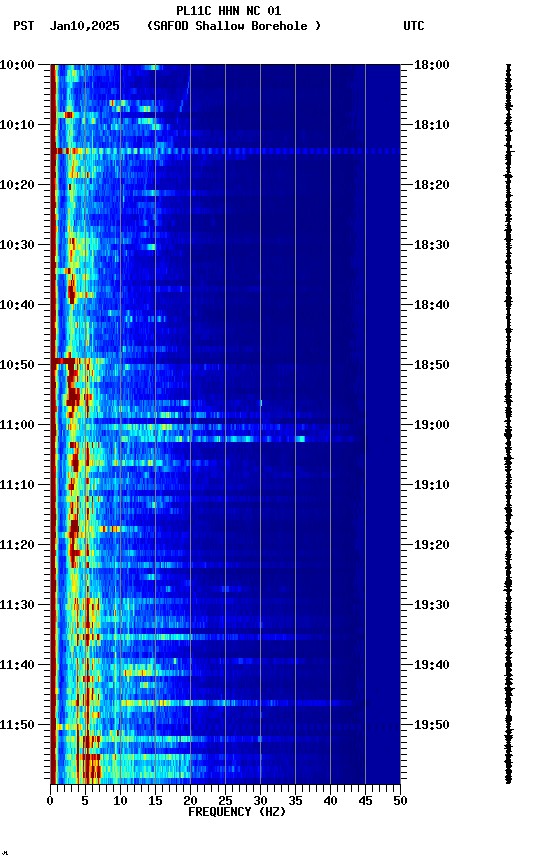Click the 'FREQUENCY (HZ)' axis title
Screen dimensions: 552x864
coord(237,813)
